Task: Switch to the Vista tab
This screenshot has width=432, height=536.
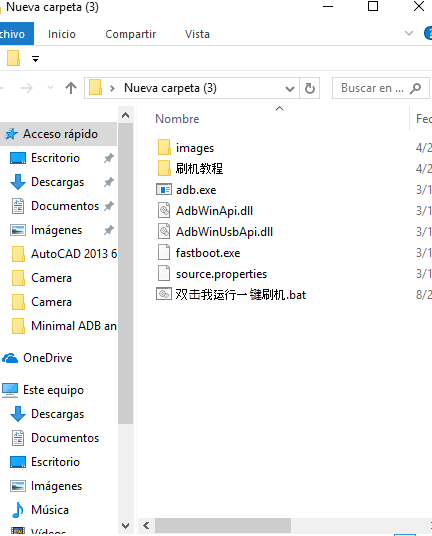Action: (197, 34)
